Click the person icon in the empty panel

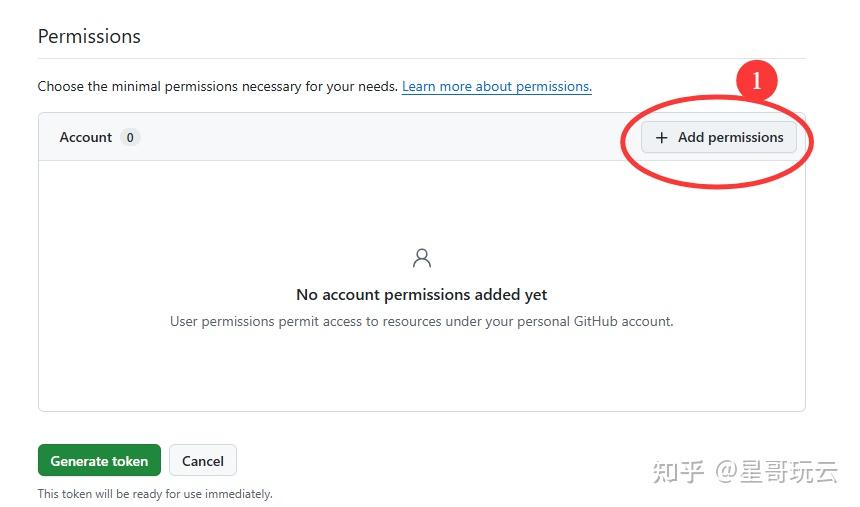(x=422, y=259)
